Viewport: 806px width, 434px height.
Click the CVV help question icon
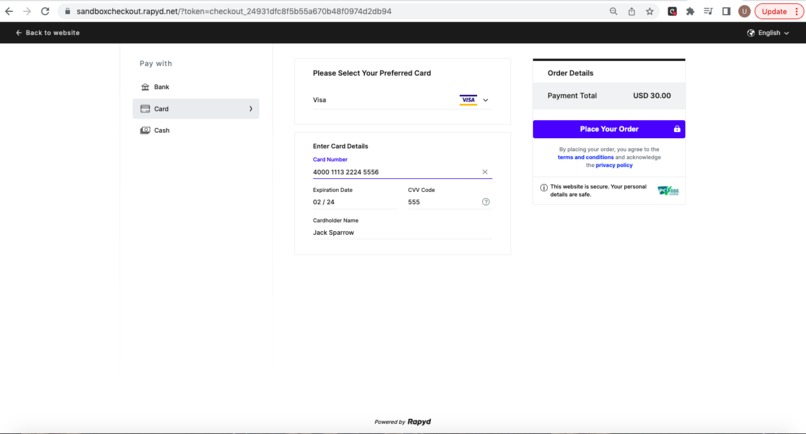coord(486,202)
